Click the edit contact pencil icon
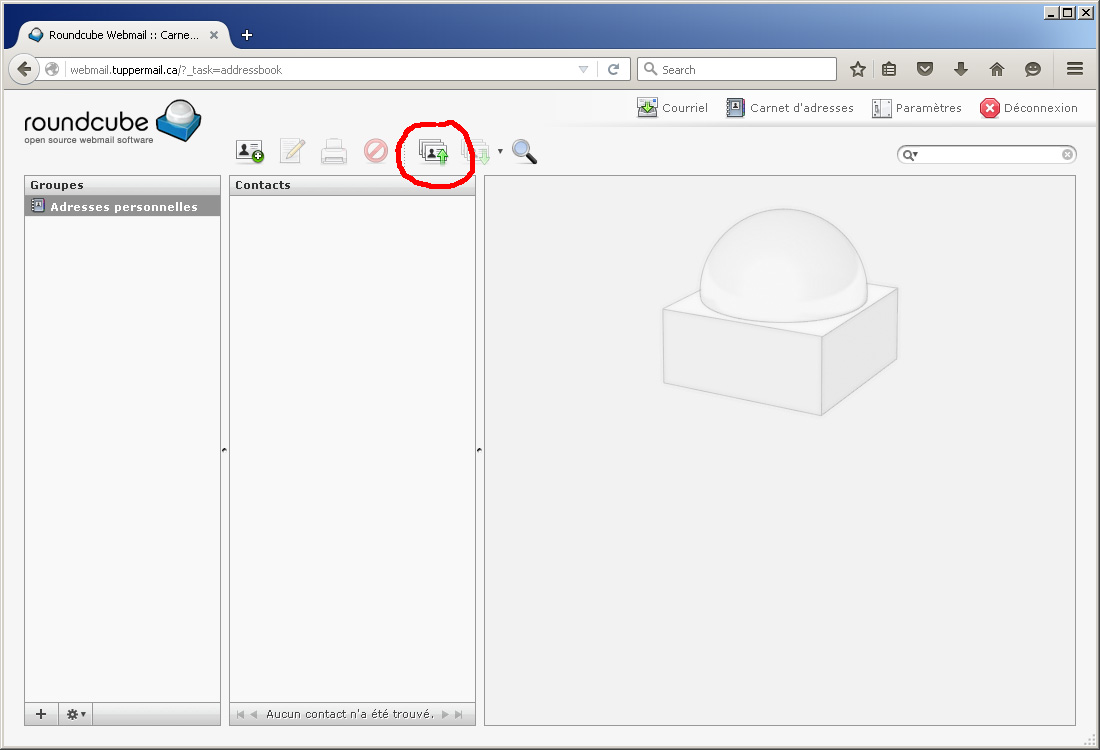 tap(292, 151)
